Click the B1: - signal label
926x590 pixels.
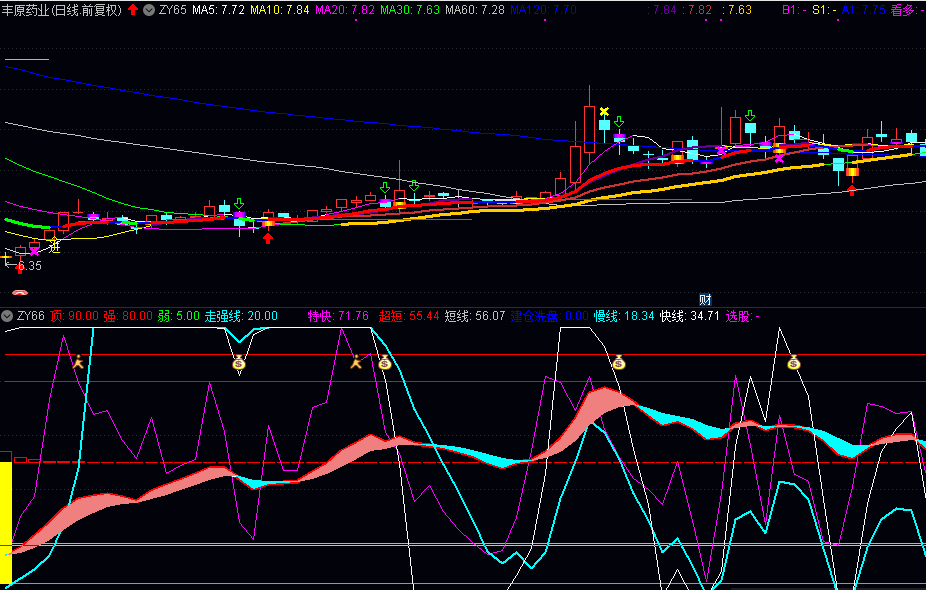794,10
